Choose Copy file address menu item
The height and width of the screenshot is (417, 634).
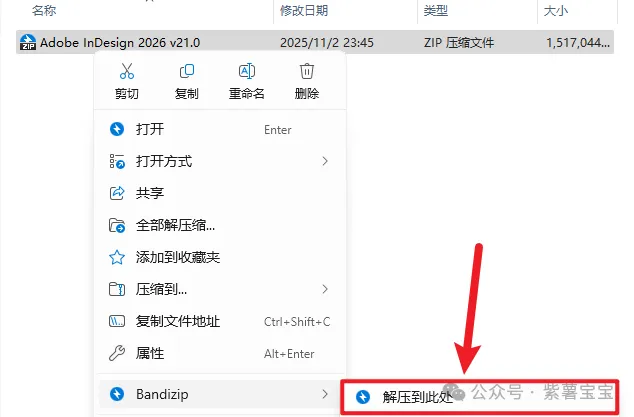(x=220, y=322)
